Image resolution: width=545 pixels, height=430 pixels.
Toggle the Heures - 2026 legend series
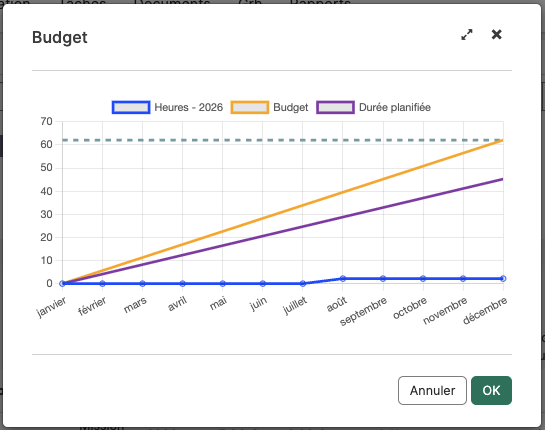point(168,107)
